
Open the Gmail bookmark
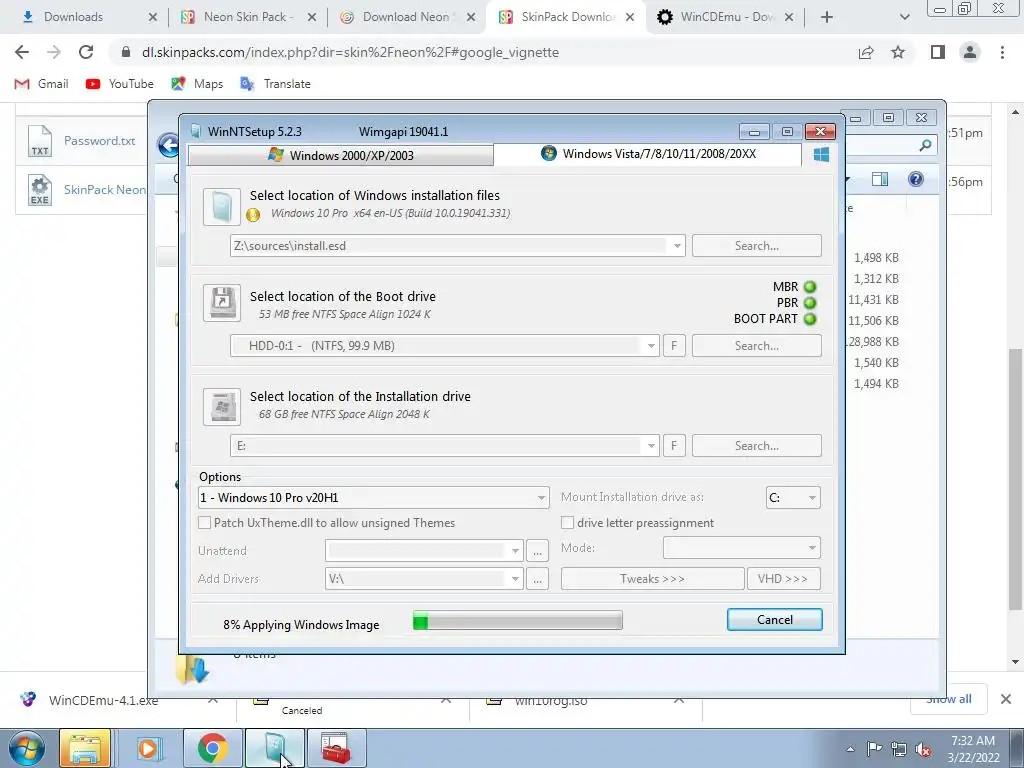click(41, 84)
